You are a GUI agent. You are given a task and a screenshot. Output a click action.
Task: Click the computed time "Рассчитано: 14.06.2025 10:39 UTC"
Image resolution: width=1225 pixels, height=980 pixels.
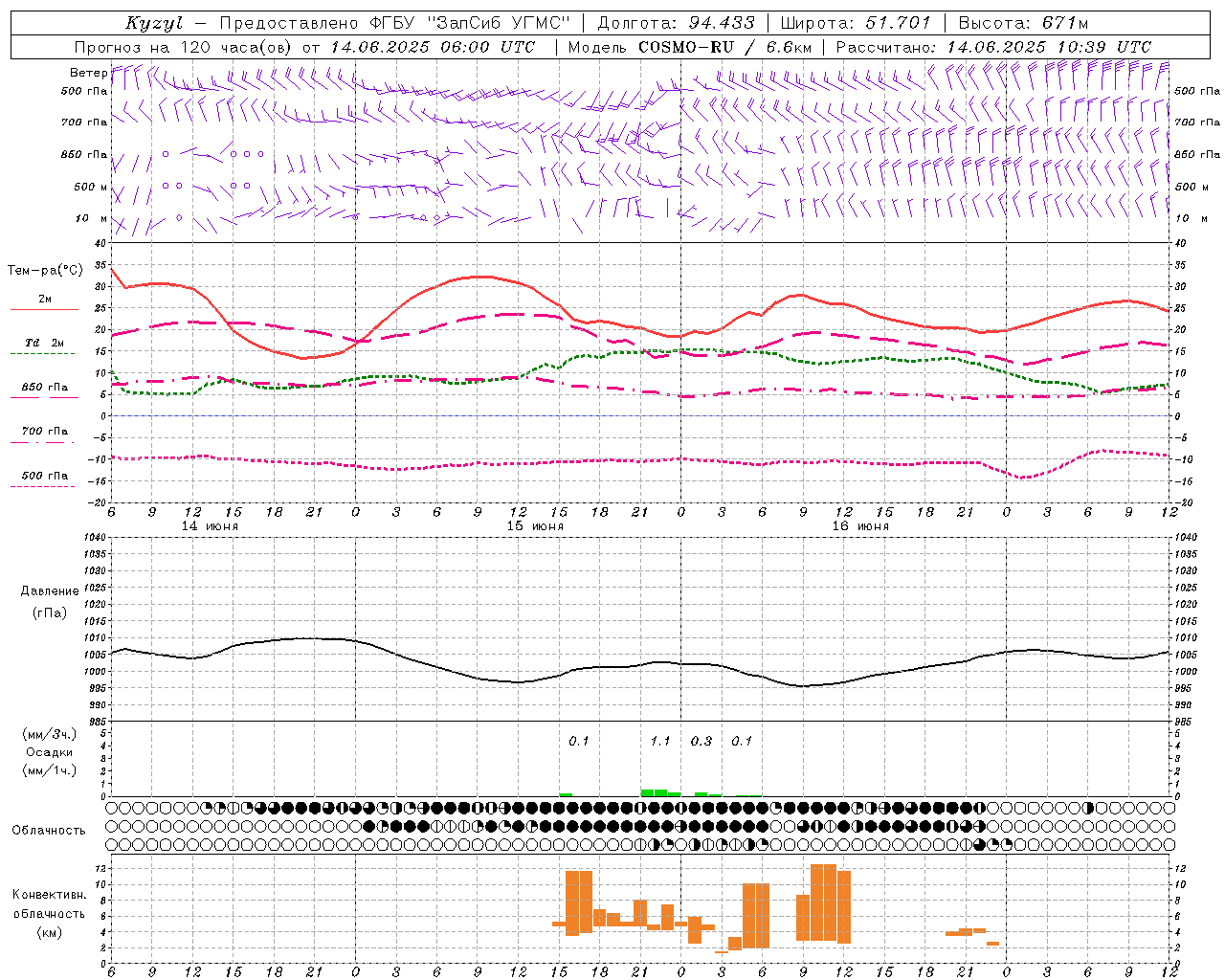(x=993, y=47)
